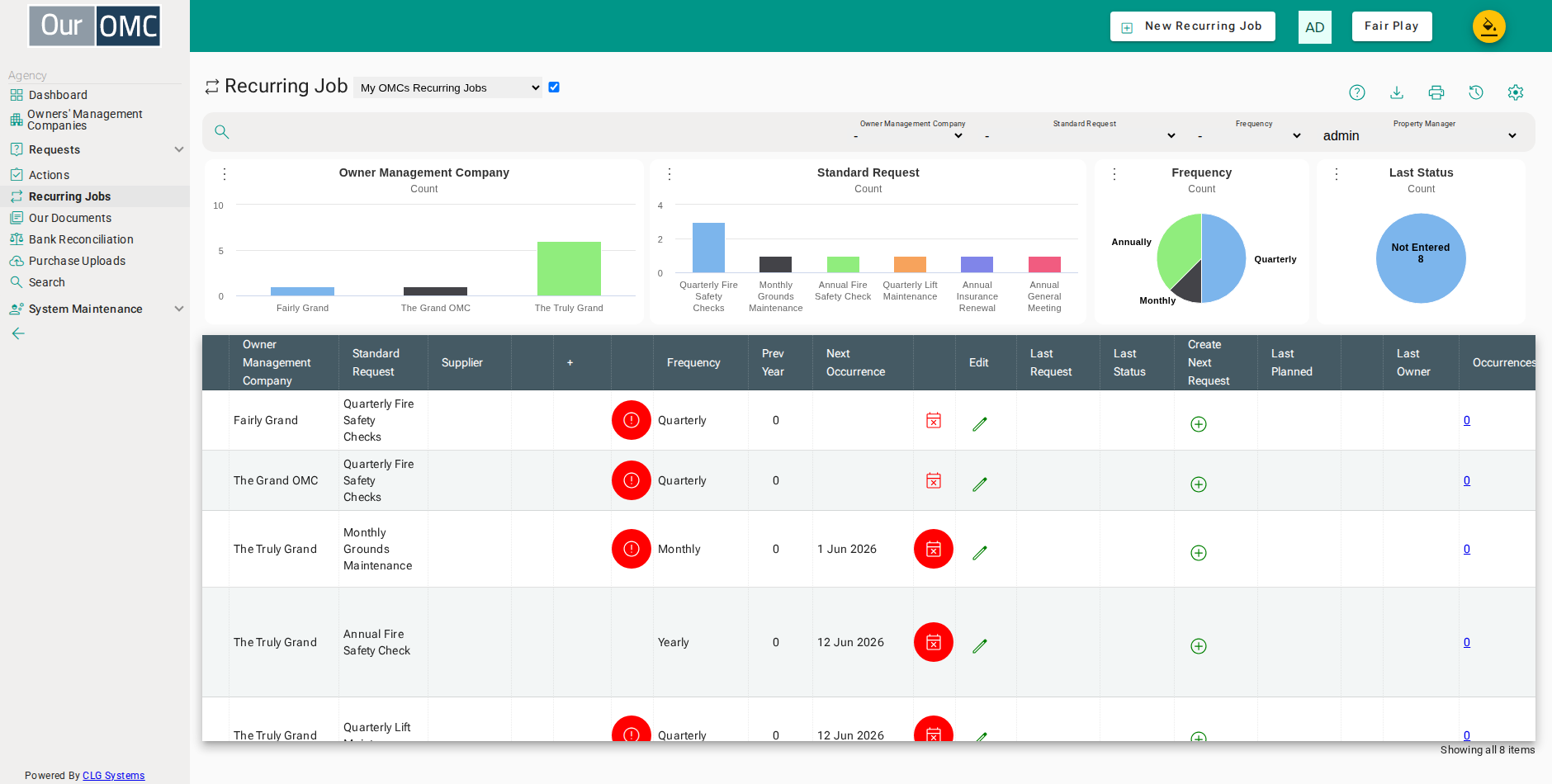Open Standard Request chart options menu
Screen dimensions: 1552x784
coord(670,174)
